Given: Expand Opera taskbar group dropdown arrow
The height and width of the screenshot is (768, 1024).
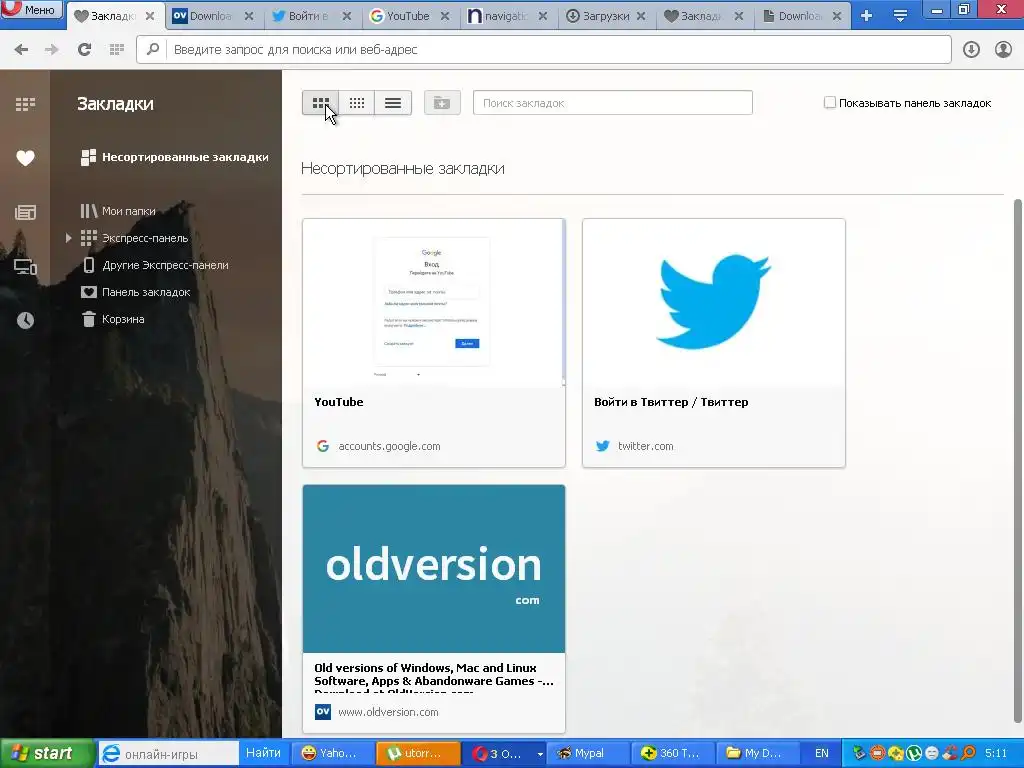Looking at the screenshot, I should click(540, 754).
